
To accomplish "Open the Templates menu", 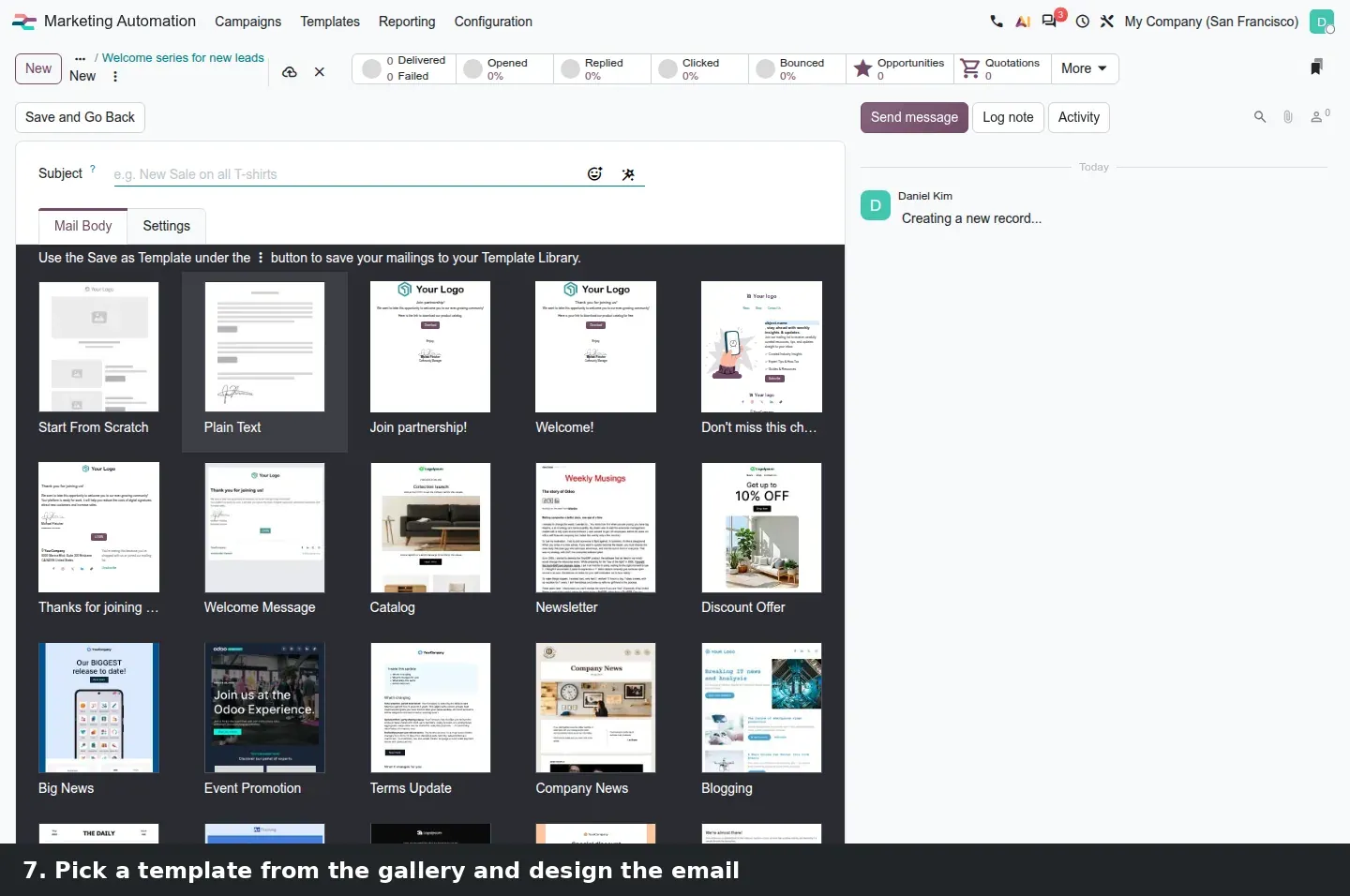I will pos(330,21).
